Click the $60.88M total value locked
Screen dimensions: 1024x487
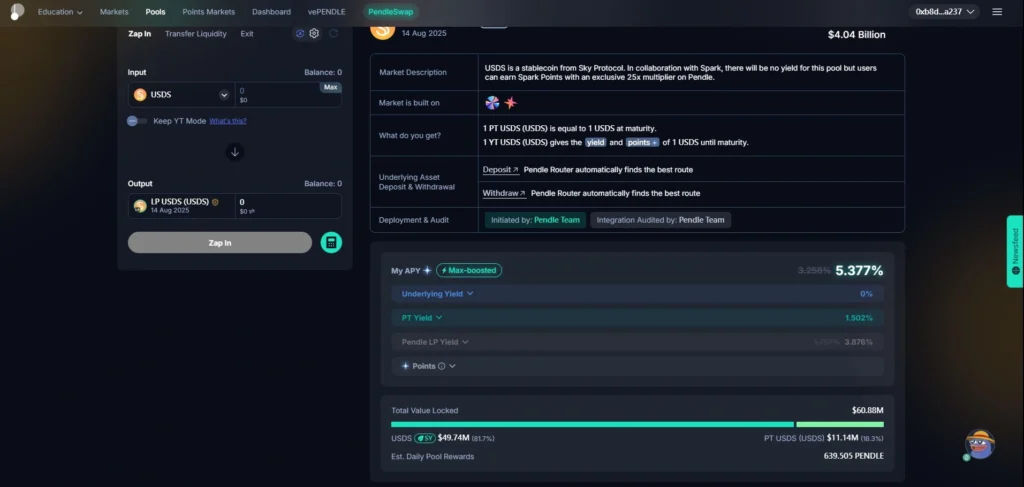point(868,411)
